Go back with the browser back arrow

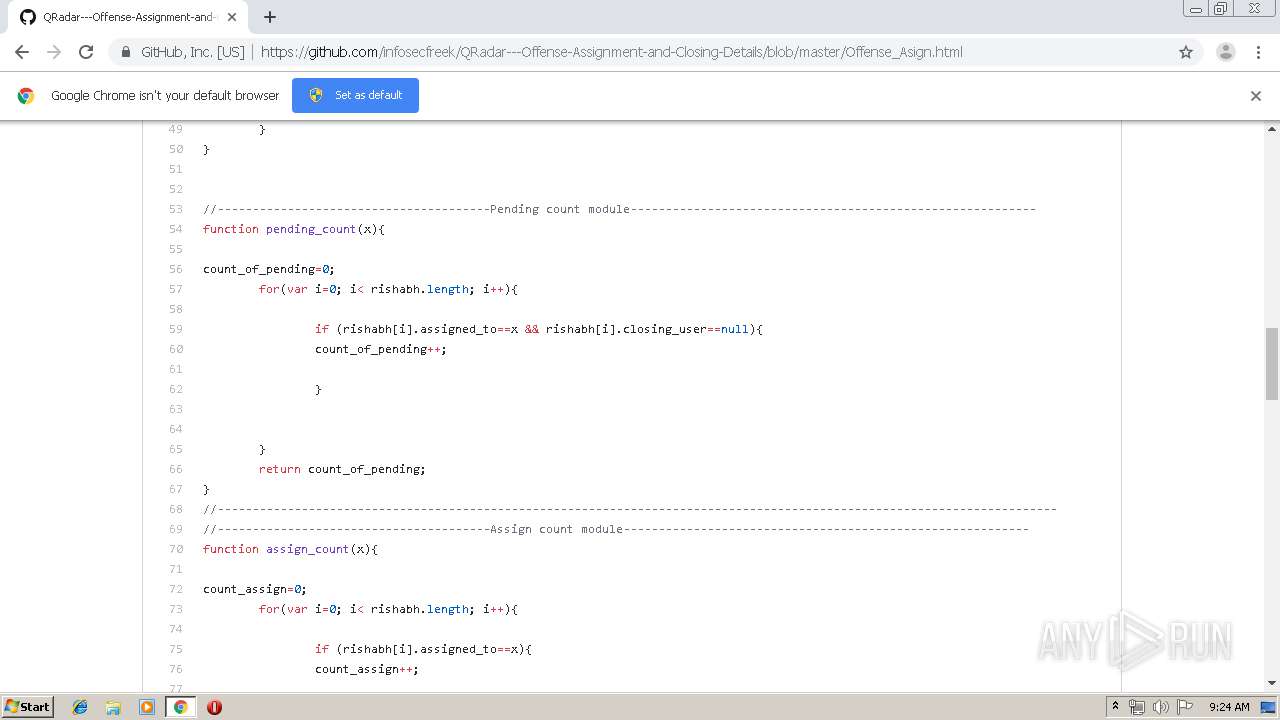(x=22, y=52)
